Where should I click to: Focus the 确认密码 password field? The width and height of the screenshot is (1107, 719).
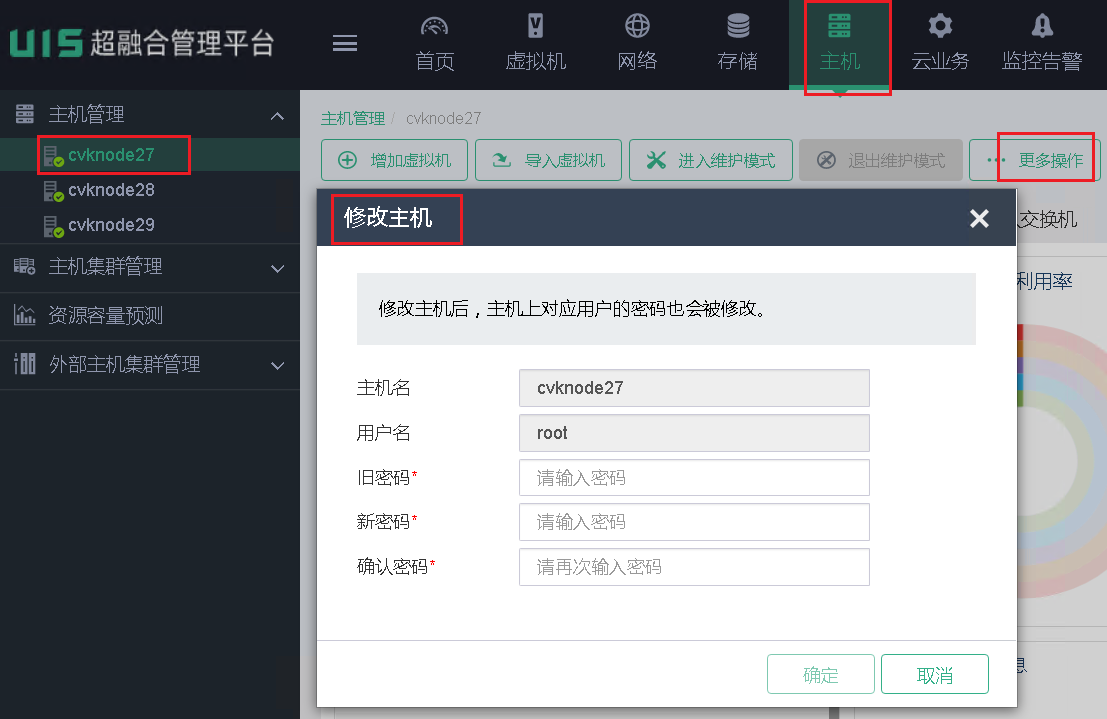pos(694,567)
